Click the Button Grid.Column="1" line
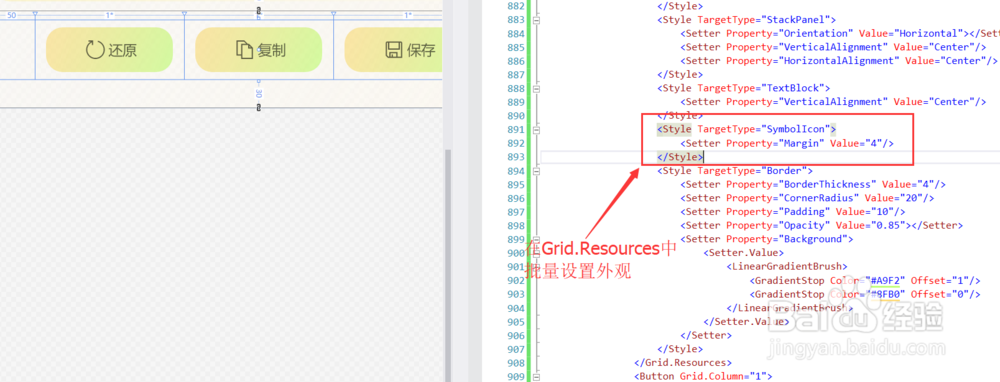This screenshot has width=1000, height=382. click(x=703, y=376)
